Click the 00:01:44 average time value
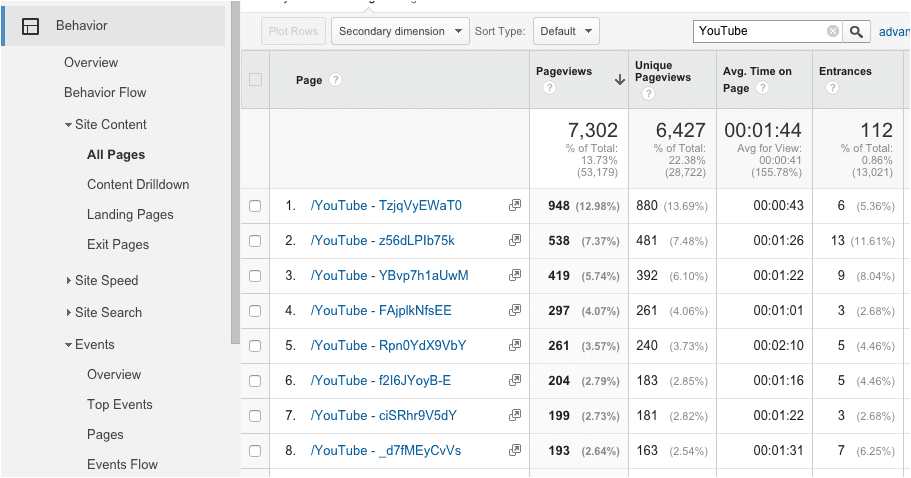 [x=763, y=130]
